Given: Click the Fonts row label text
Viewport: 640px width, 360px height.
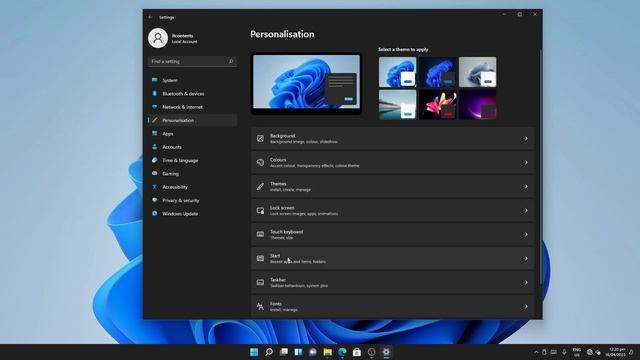Looking at the screenshot, I should click(276, 304).
